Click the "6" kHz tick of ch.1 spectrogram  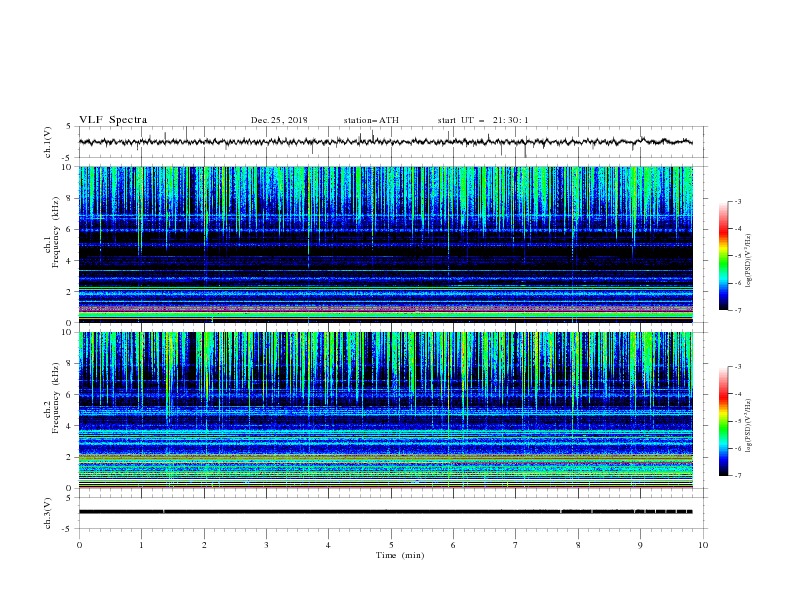(70, 229)
